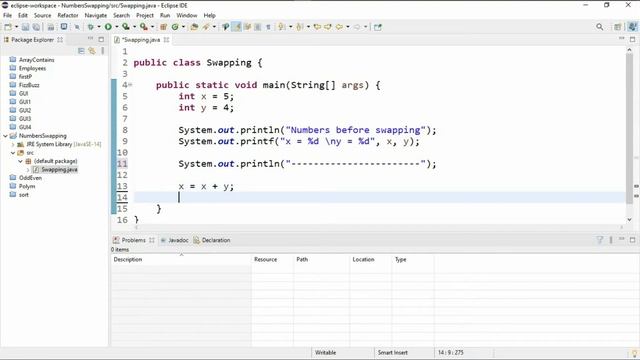This screenshot has width=640, height=360.
Task: Go to previous annotation icon
Action: (x=300, y=27)
